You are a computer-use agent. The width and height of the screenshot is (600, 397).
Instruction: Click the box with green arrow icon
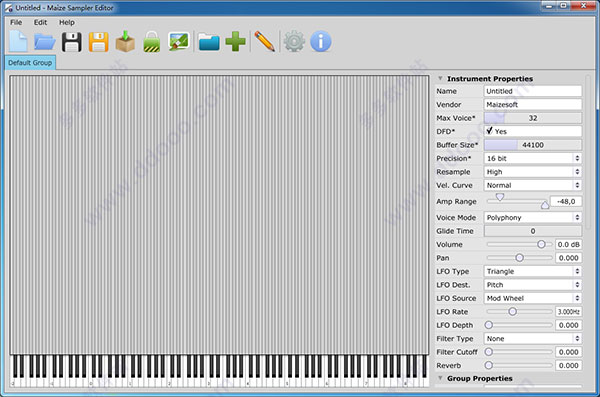(x=125, y=41)
